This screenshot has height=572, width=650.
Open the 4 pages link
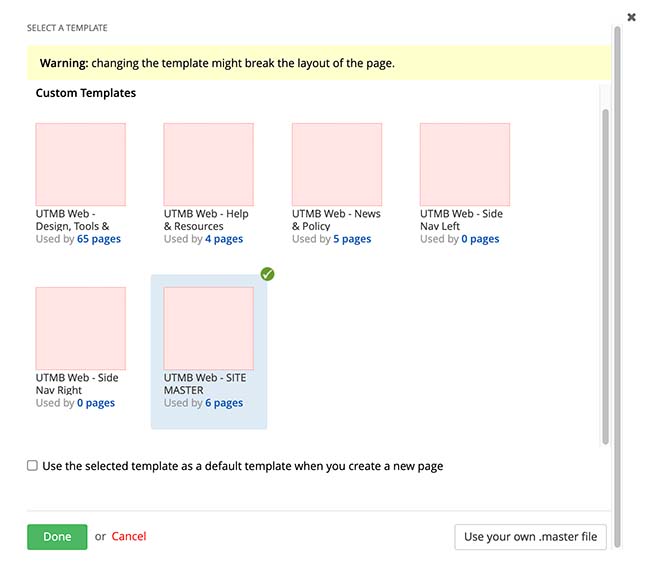(x=224, y=239)
